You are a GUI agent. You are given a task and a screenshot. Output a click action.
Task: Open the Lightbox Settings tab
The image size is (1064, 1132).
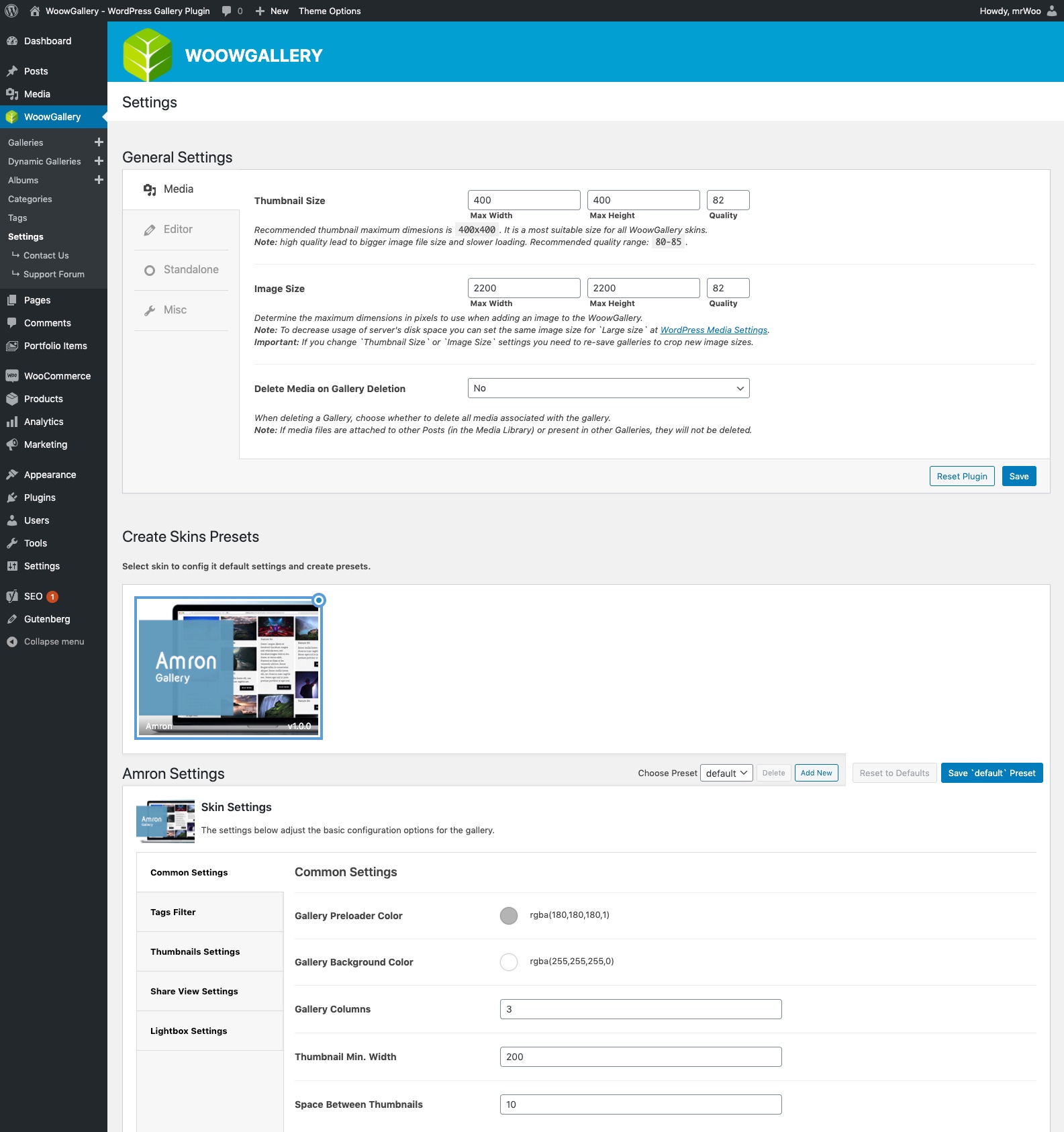tap(210, 1031)
